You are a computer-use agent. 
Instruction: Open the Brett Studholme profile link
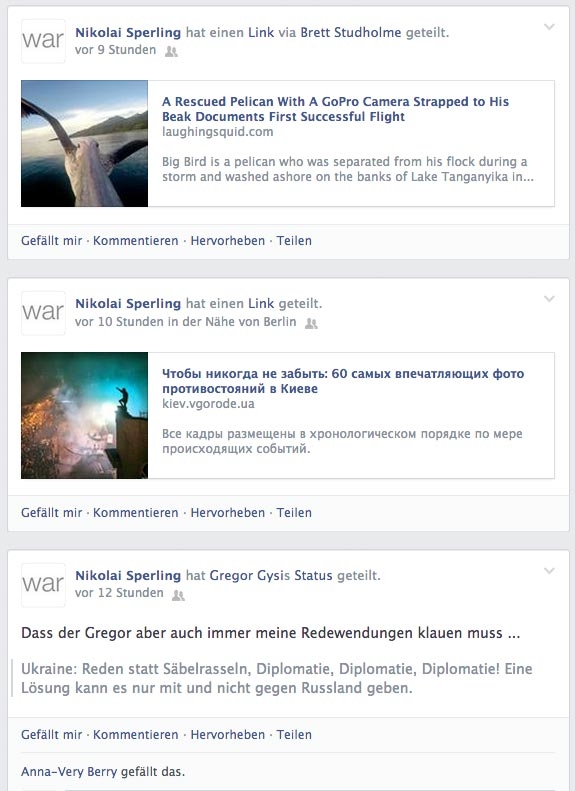(x=351, y=33)
